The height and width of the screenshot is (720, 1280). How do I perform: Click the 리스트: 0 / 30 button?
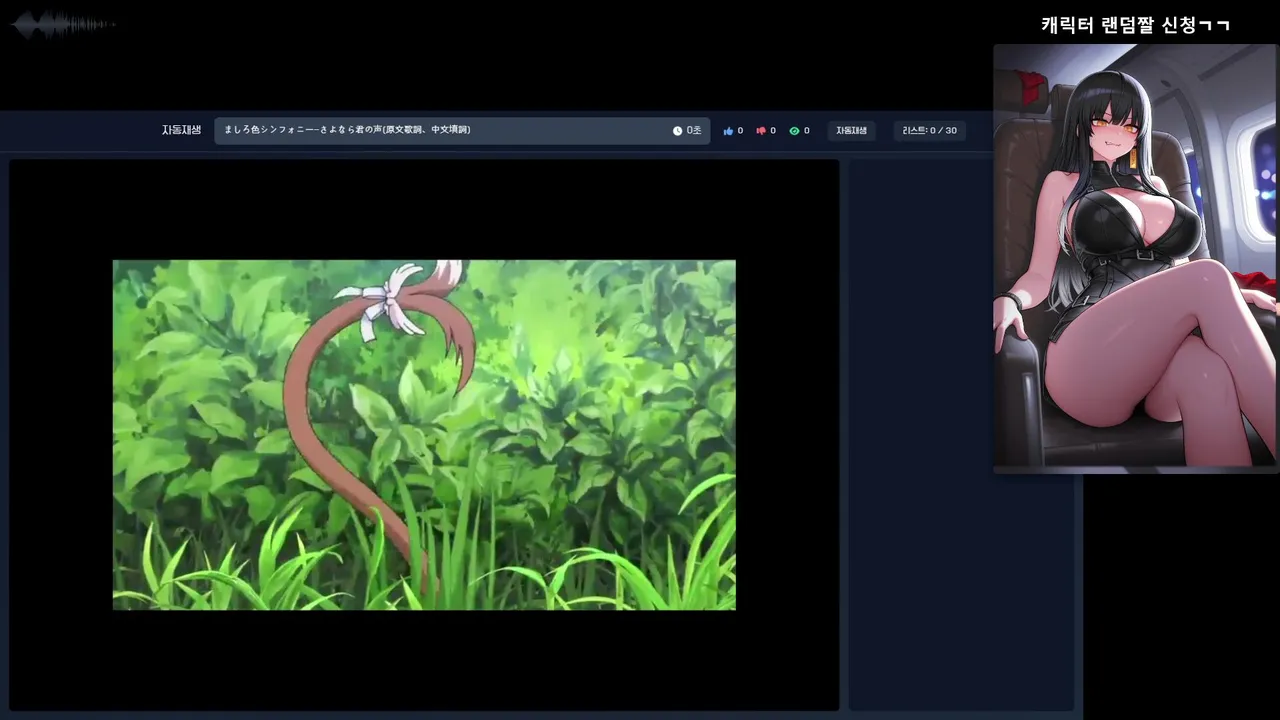(929, 131)
